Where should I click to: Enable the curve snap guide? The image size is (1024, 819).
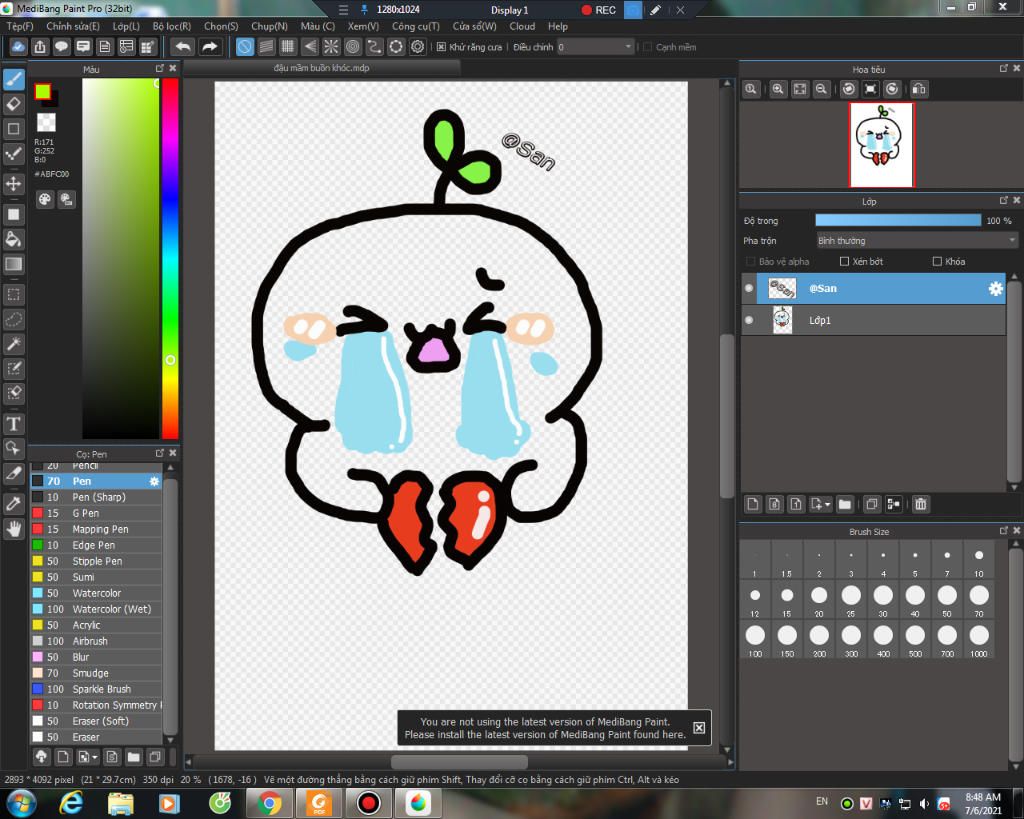pos(374,46)
